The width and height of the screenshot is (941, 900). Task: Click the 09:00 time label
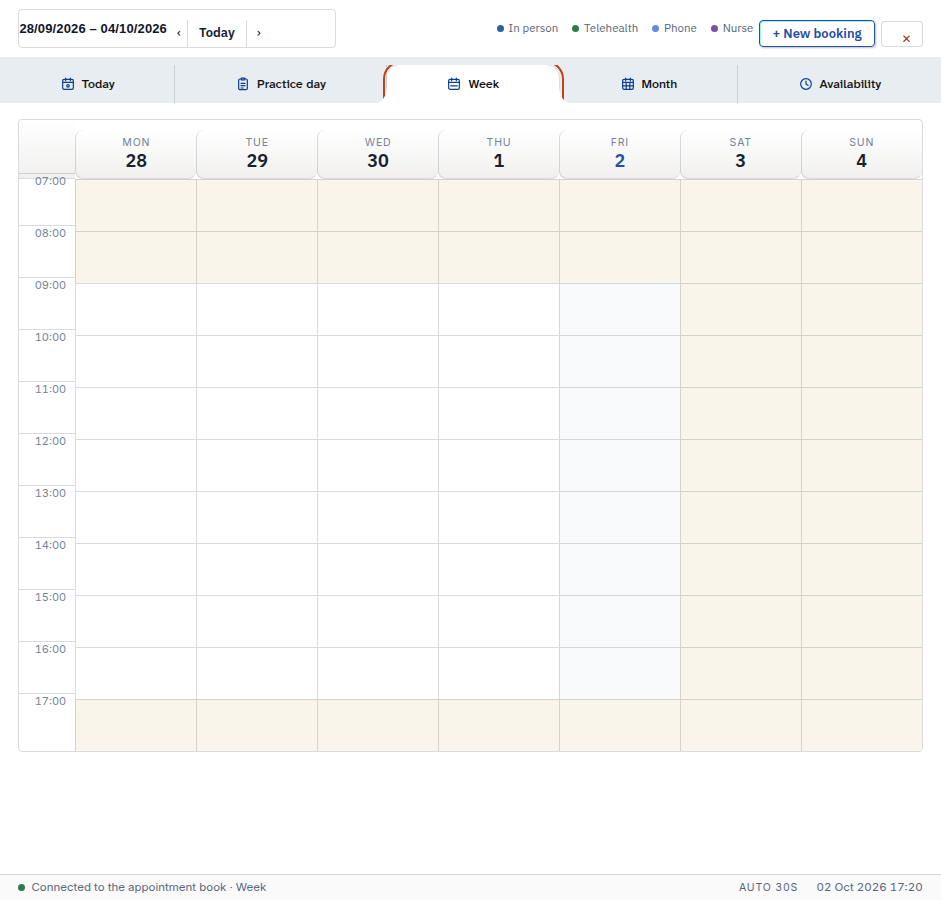pos(50,285)
